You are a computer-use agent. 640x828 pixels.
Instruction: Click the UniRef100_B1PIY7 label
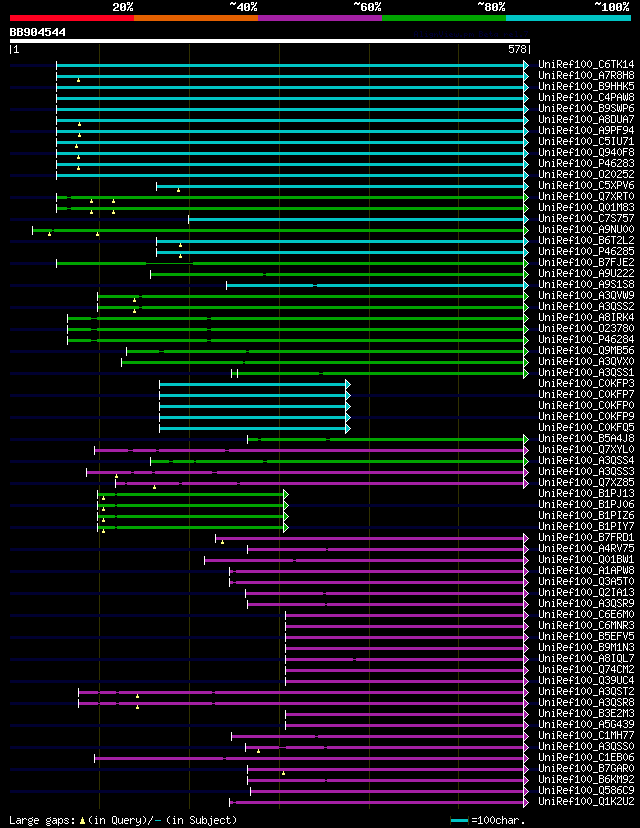pyautogui.click(x=586, y=526)
